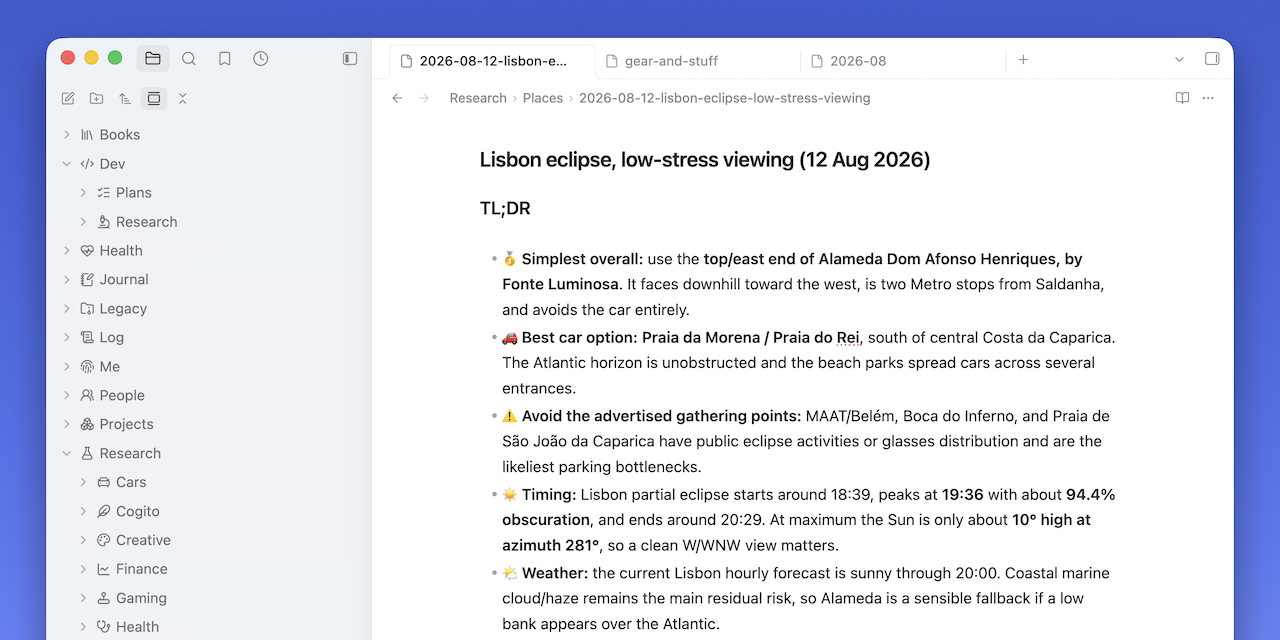Click the Finance chart icon
Image resolution: width=1280 pixels, height=640 pixels.
point(103,569)
